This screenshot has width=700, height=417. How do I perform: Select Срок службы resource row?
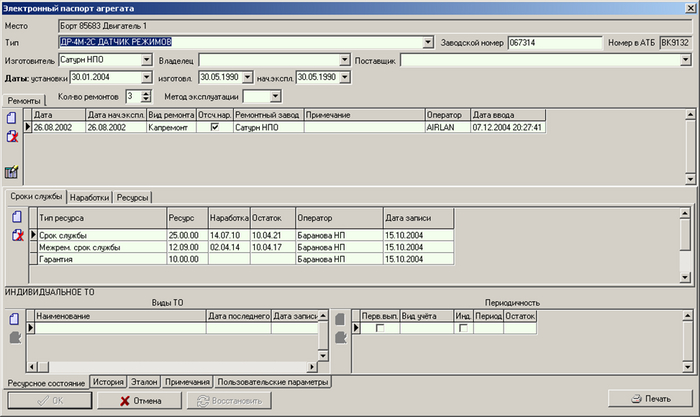[242, 235]
